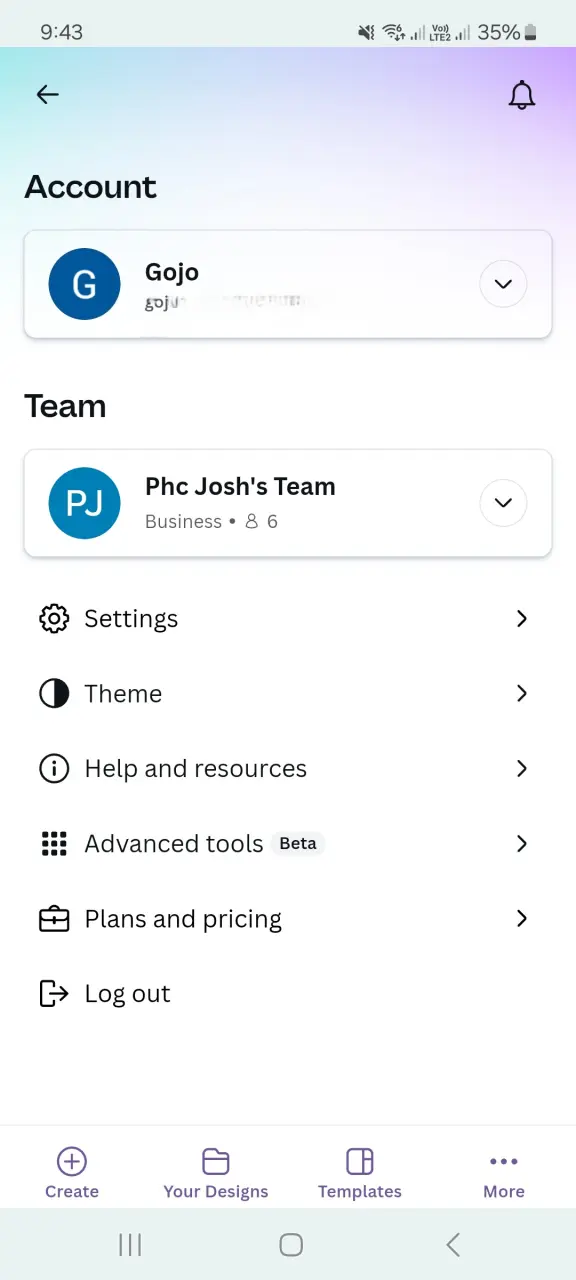Image resolution: width=576 pixels, height=1280 pixels.
Task: Expand the Phc Josh's Team dropdown
Action: (503, 502)
